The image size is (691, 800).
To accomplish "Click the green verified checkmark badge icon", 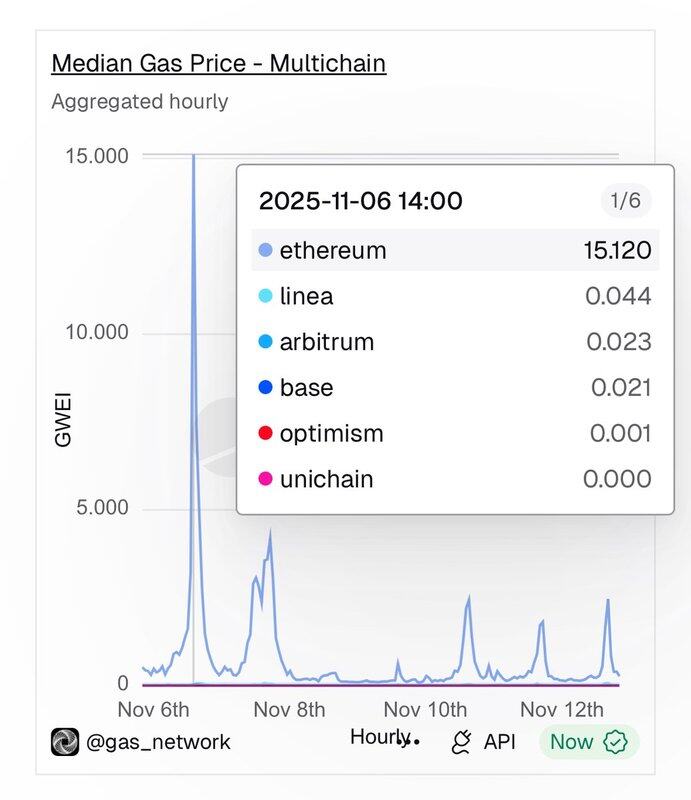I will 616,742.
